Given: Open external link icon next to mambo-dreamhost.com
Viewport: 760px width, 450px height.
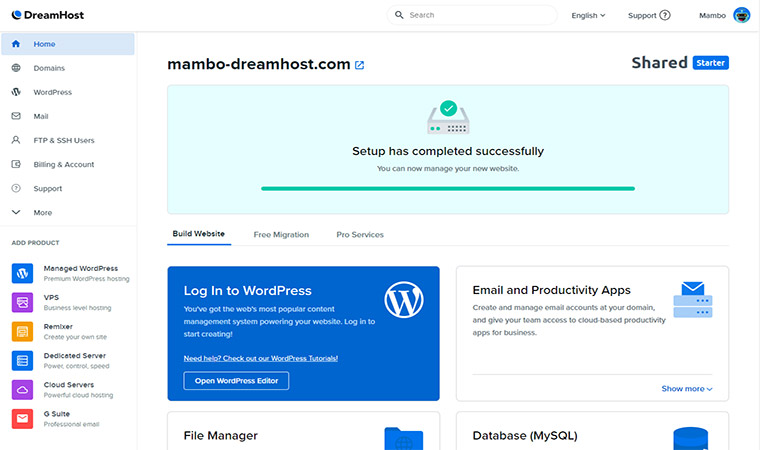Looking at the screenshot, I should pyautogui.click(x=359, y=65).
